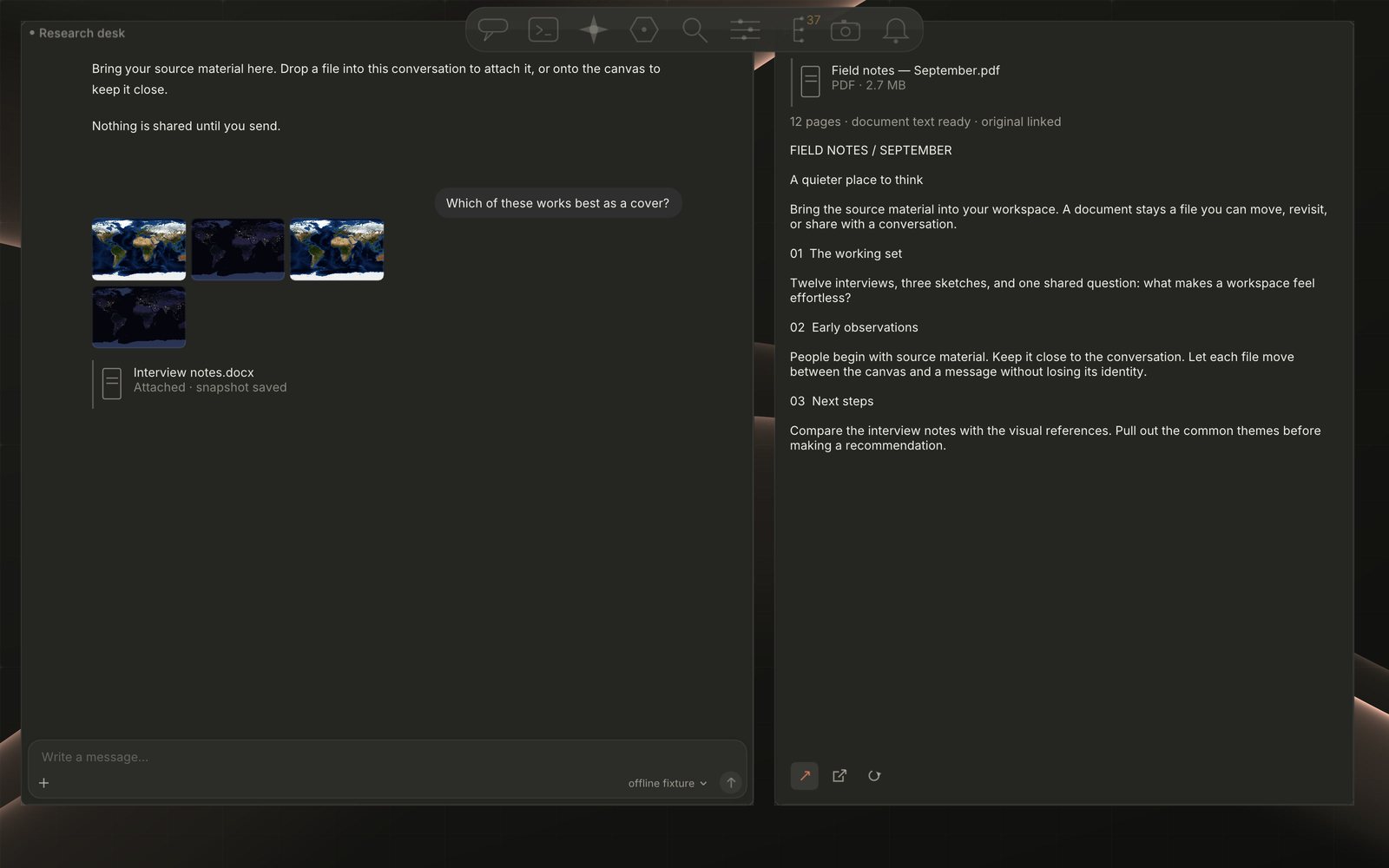Click the 'Attached · snapshot saved' status

point(210,387)
